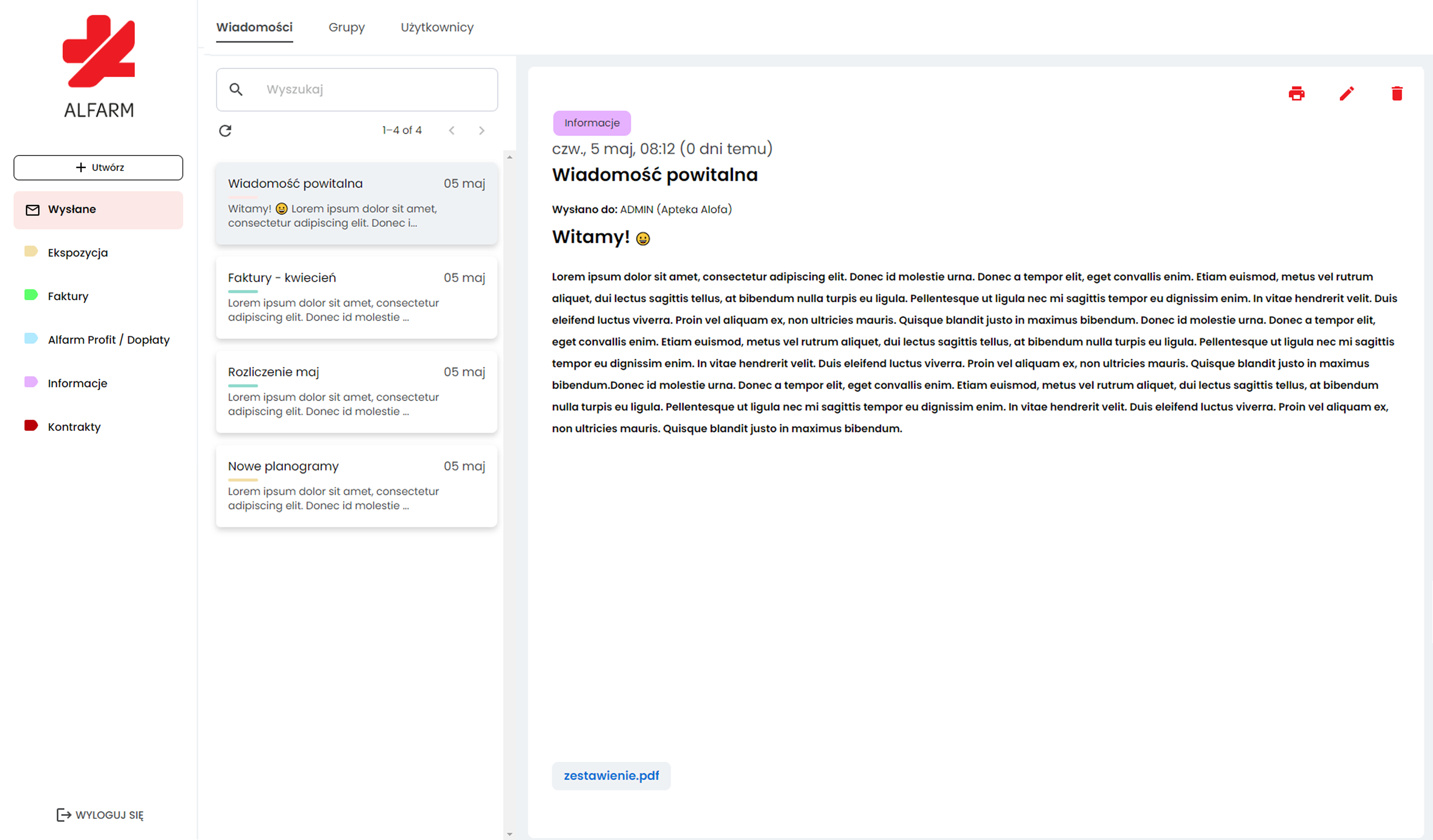Click the edit pencil icon
1433x840 pixels.
click(x=1347, y=93)
